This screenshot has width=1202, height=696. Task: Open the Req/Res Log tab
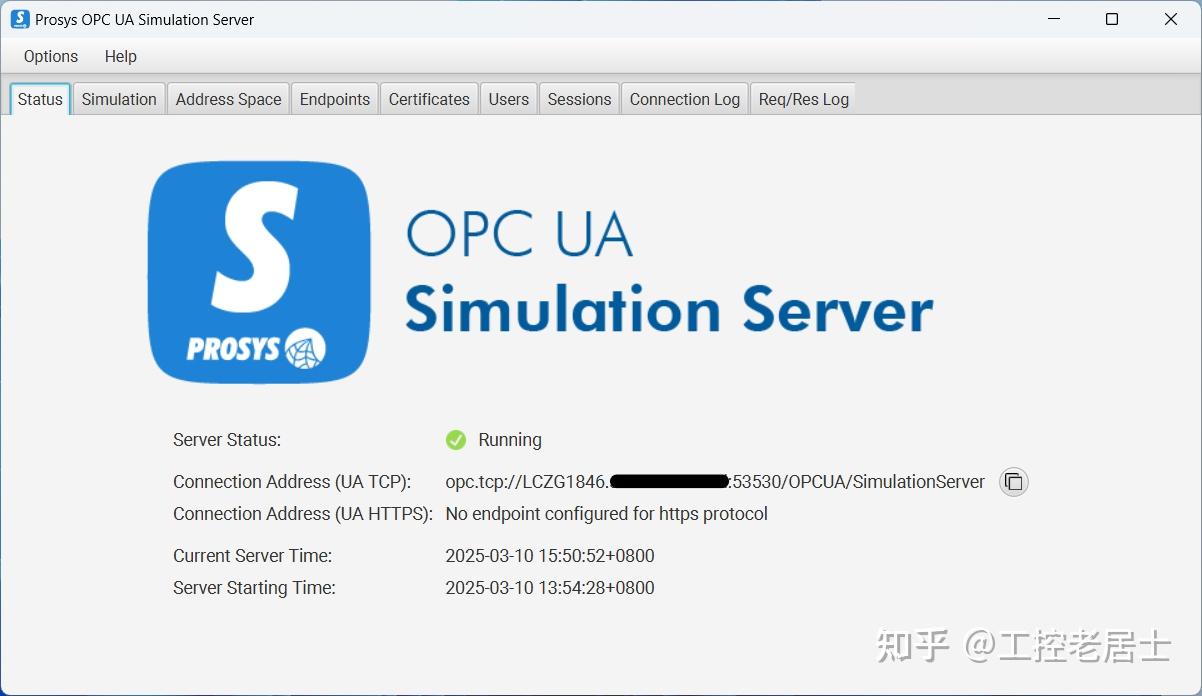tap(802, 98)
